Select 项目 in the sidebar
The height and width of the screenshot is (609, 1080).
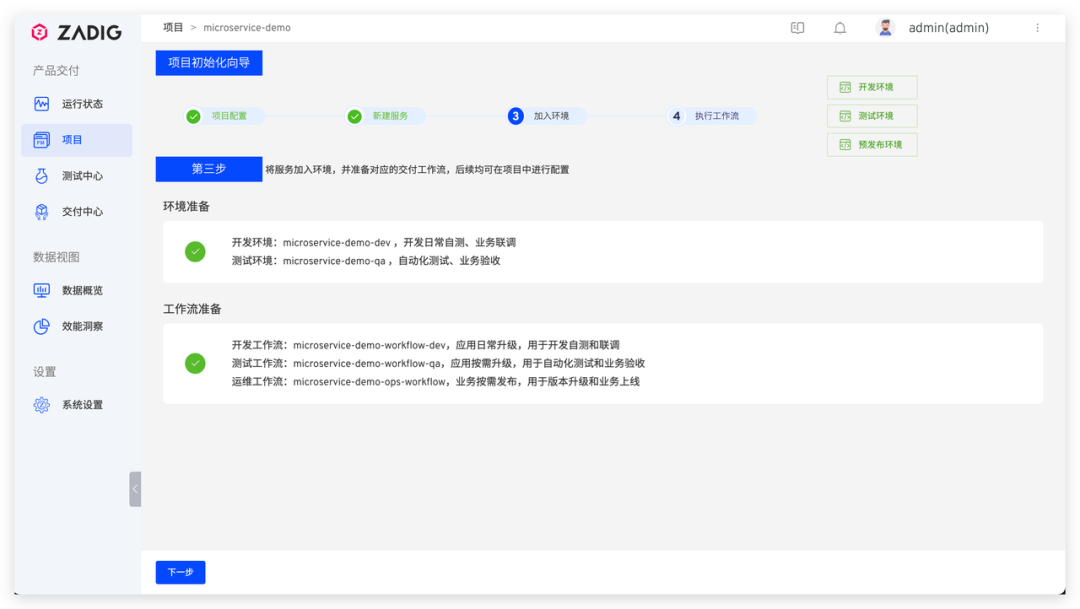point(76,140)
